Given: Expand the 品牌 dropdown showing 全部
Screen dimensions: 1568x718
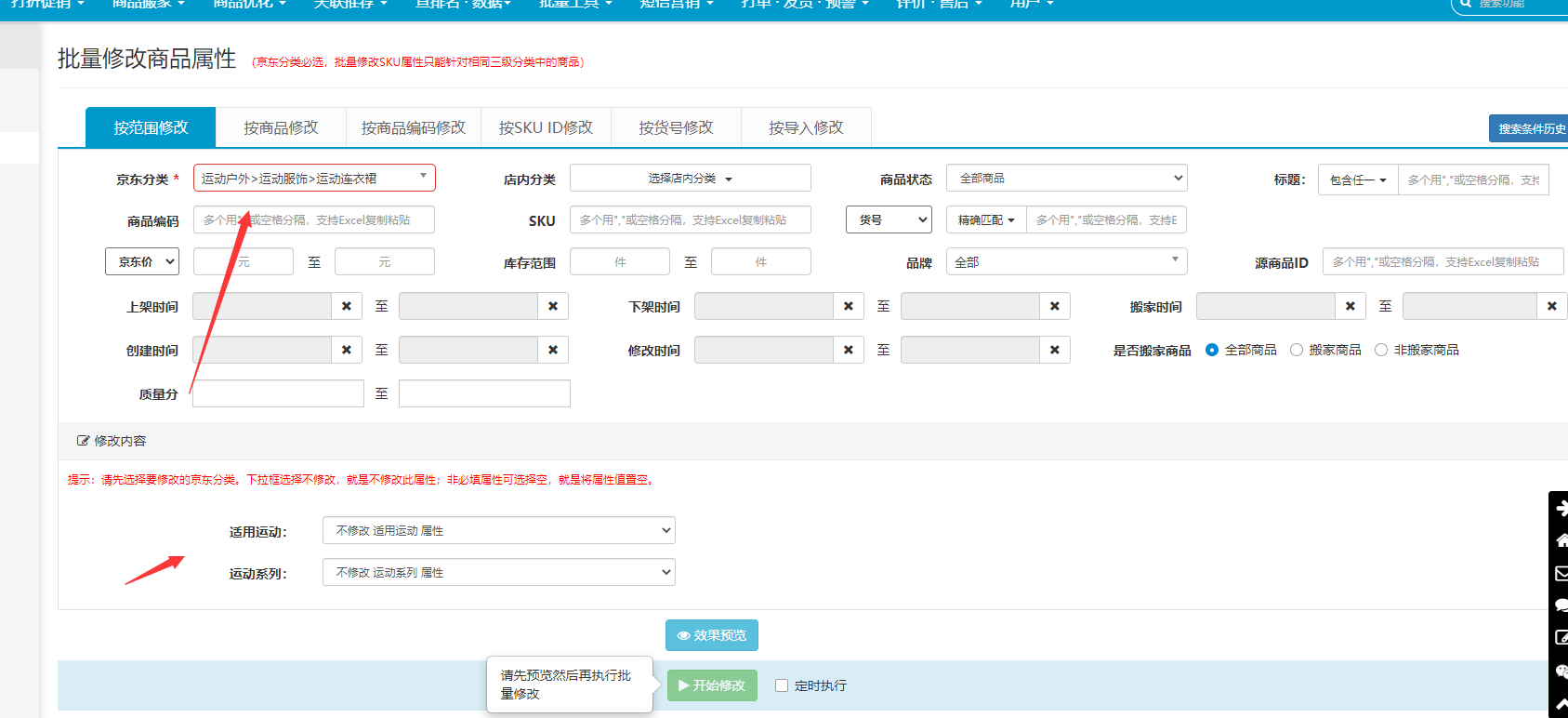Looking at the screenshot, I should (1066, 262).
